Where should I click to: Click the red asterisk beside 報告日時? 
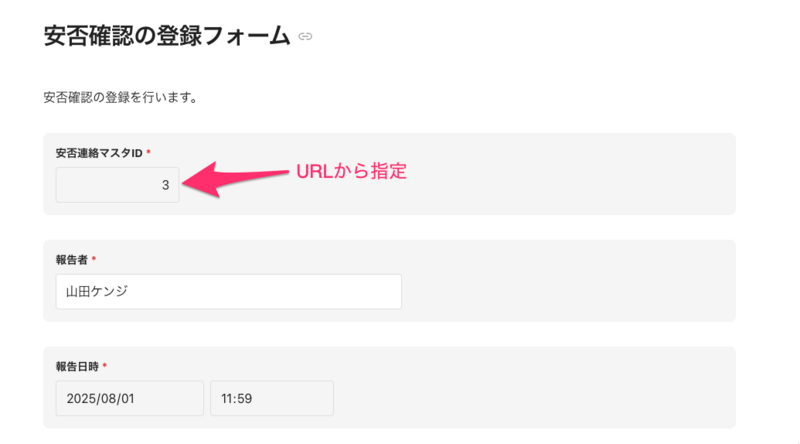pos(105,367)
